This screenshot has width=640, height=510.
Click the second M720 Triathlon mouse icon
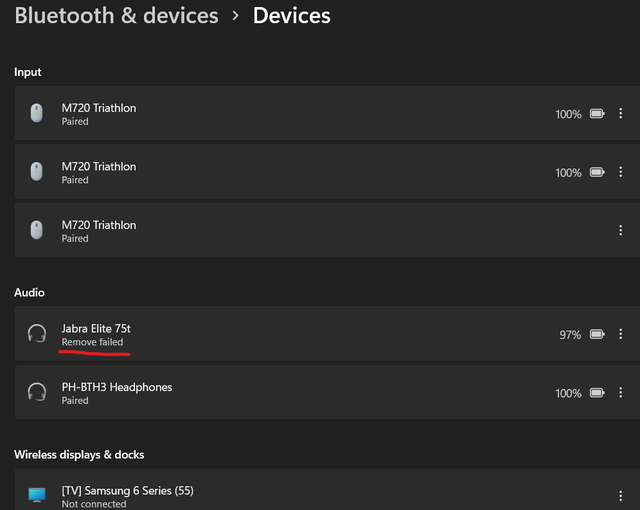[37, 172]
